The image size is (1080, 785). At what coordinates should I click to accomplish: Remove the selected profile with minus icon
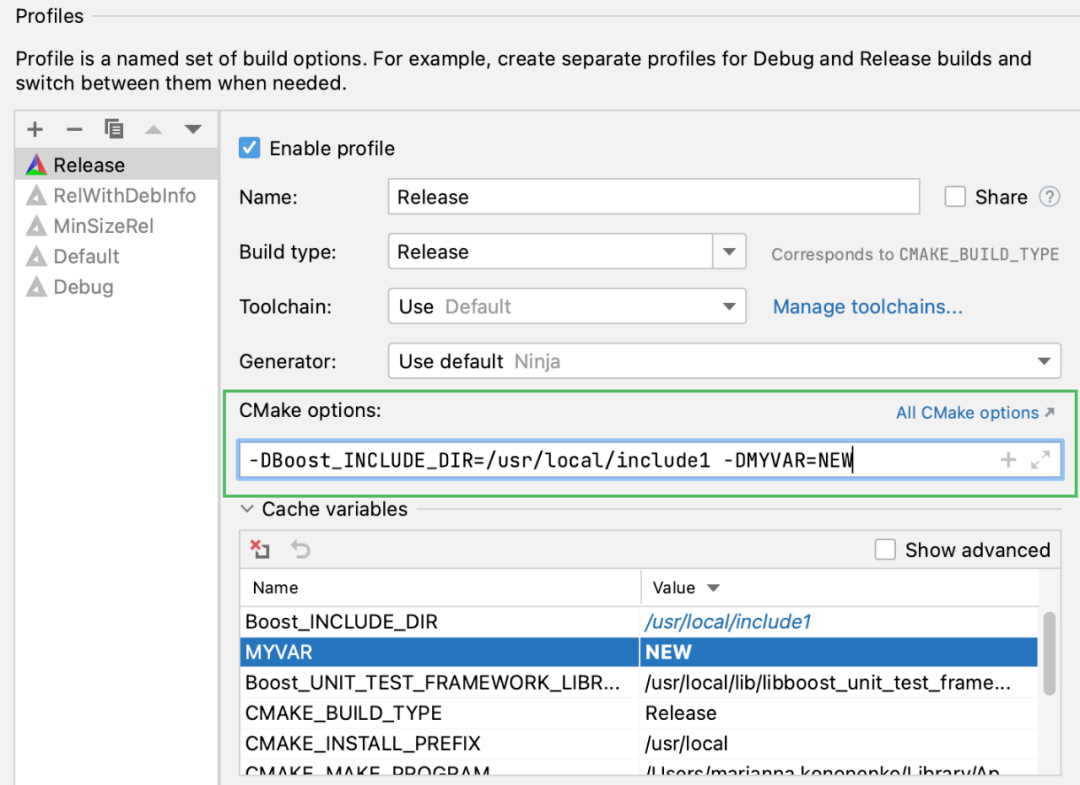pyautogui.click(x=74, y=129)
